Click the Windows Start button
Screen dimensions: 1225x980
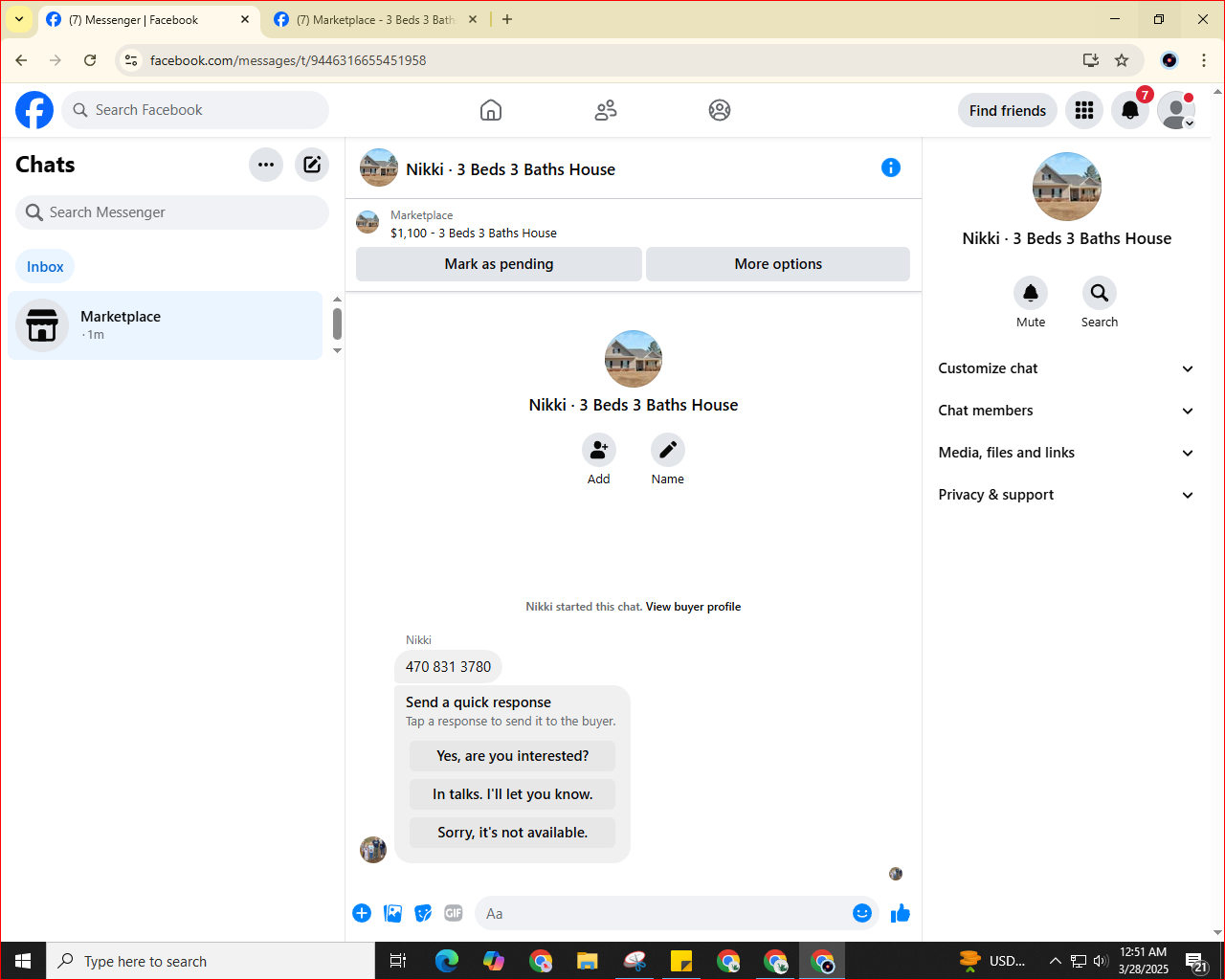pos(23,961)
